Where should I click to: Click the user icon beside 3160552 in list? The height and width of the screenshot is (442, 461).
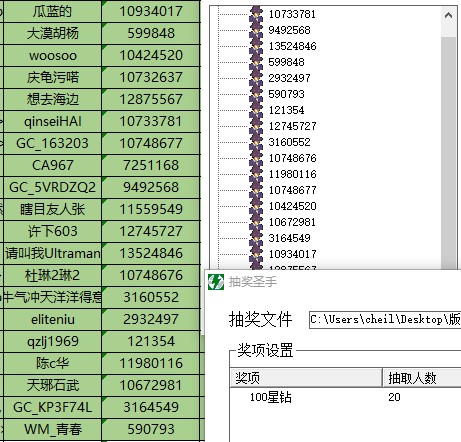click(x=256, y=142)
